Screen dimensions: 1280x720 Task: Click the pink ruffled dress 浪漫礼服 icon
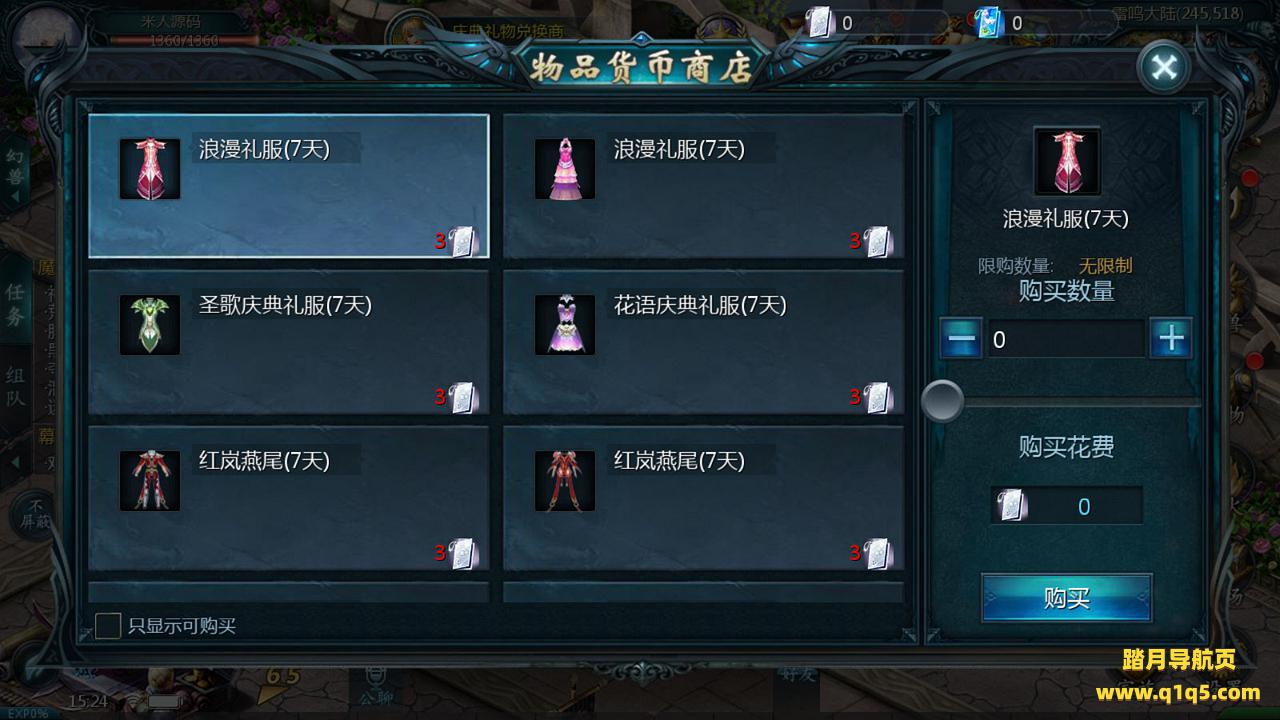click(565, 169)
